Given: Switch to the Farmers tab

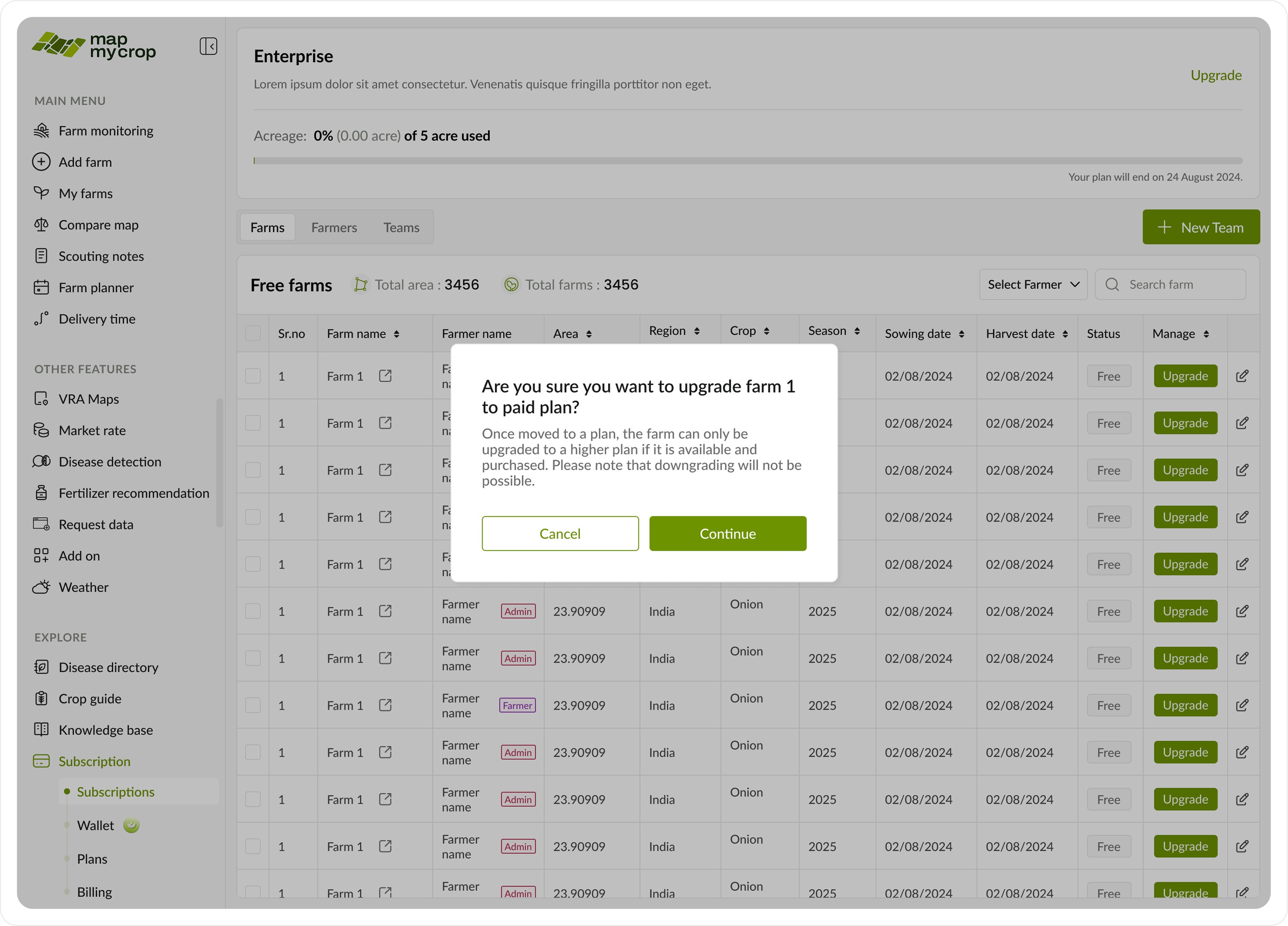Looking at the screenshot, I should click(x=334, y=228).
